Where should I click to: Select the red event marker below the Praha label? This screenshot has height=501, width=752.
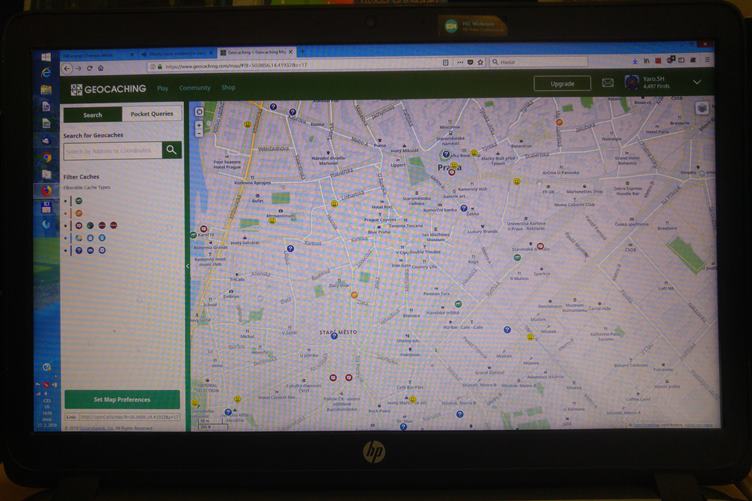tap(451, 172)
